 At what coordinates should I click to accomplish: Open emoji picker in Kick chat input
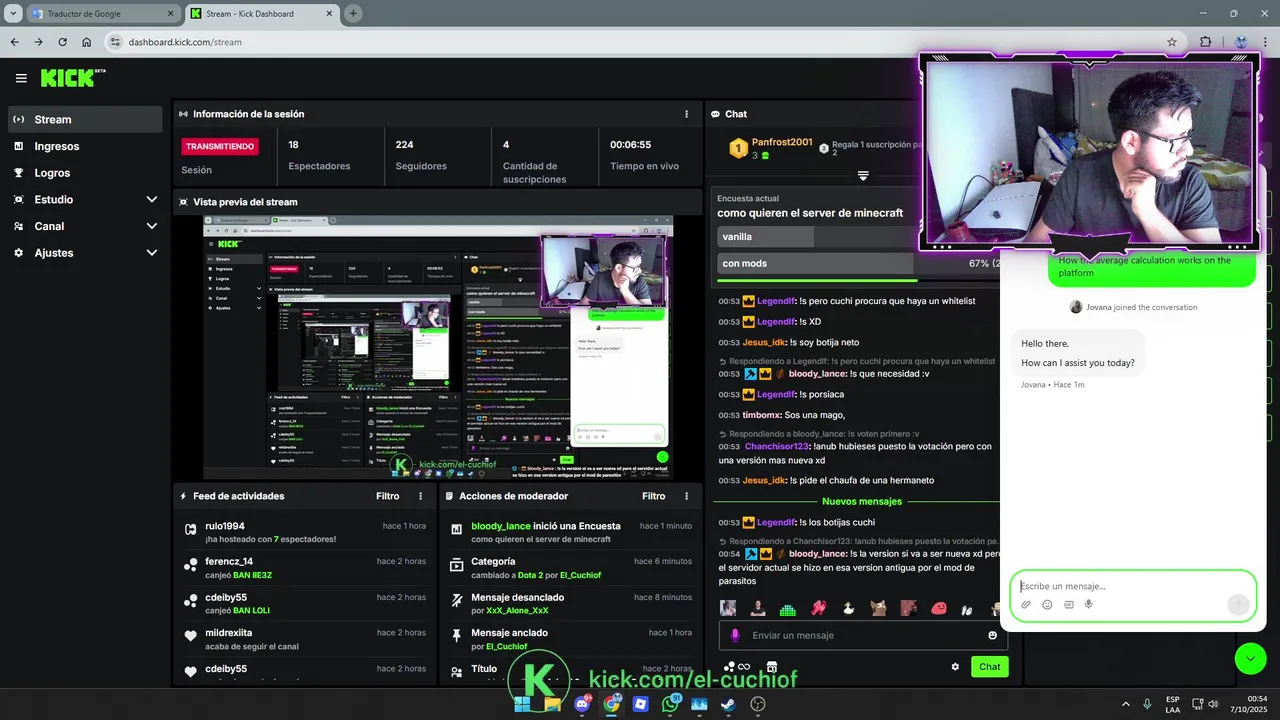[993, 635]
